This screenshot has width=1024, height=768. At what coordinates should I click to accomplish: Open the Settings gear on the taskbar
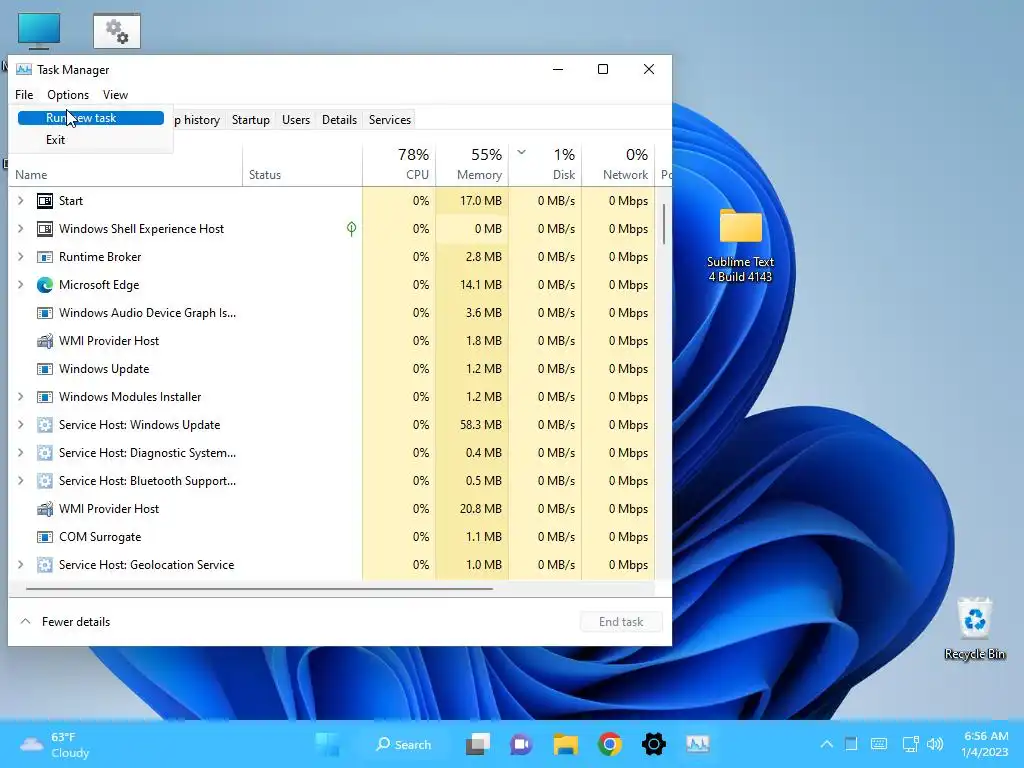point(654,744)
